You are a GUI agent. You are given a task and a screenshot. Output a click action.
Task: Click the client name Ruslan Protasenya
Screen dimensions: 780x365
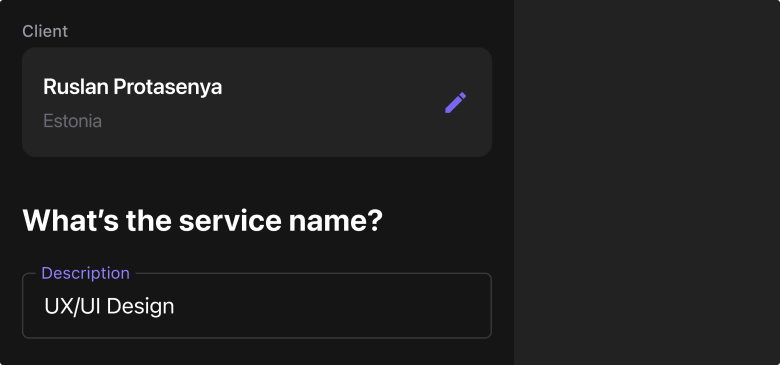pyautogui.click(x=132, y=87)
